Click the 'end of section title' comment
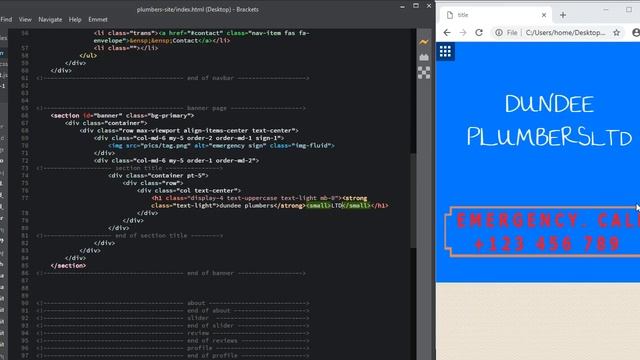Image resolution: width=640 pixels, height=360 pixels. (x=129, y=236)
